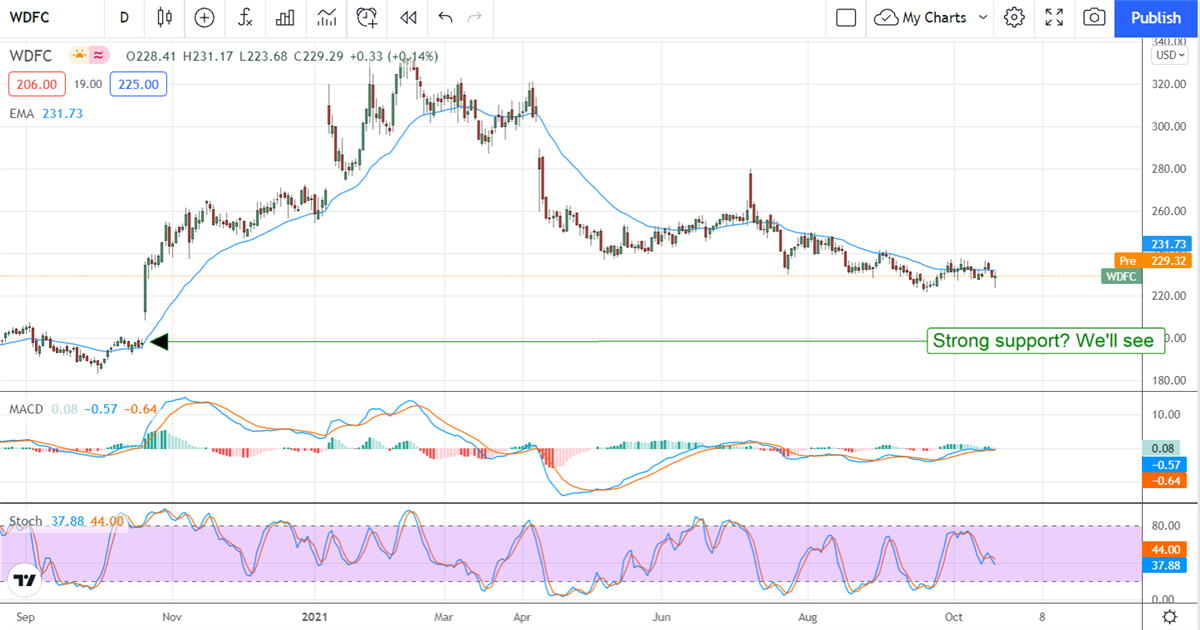
Task: Click the orange -0.64 value in MACD legend
Action: pos(140,409)
